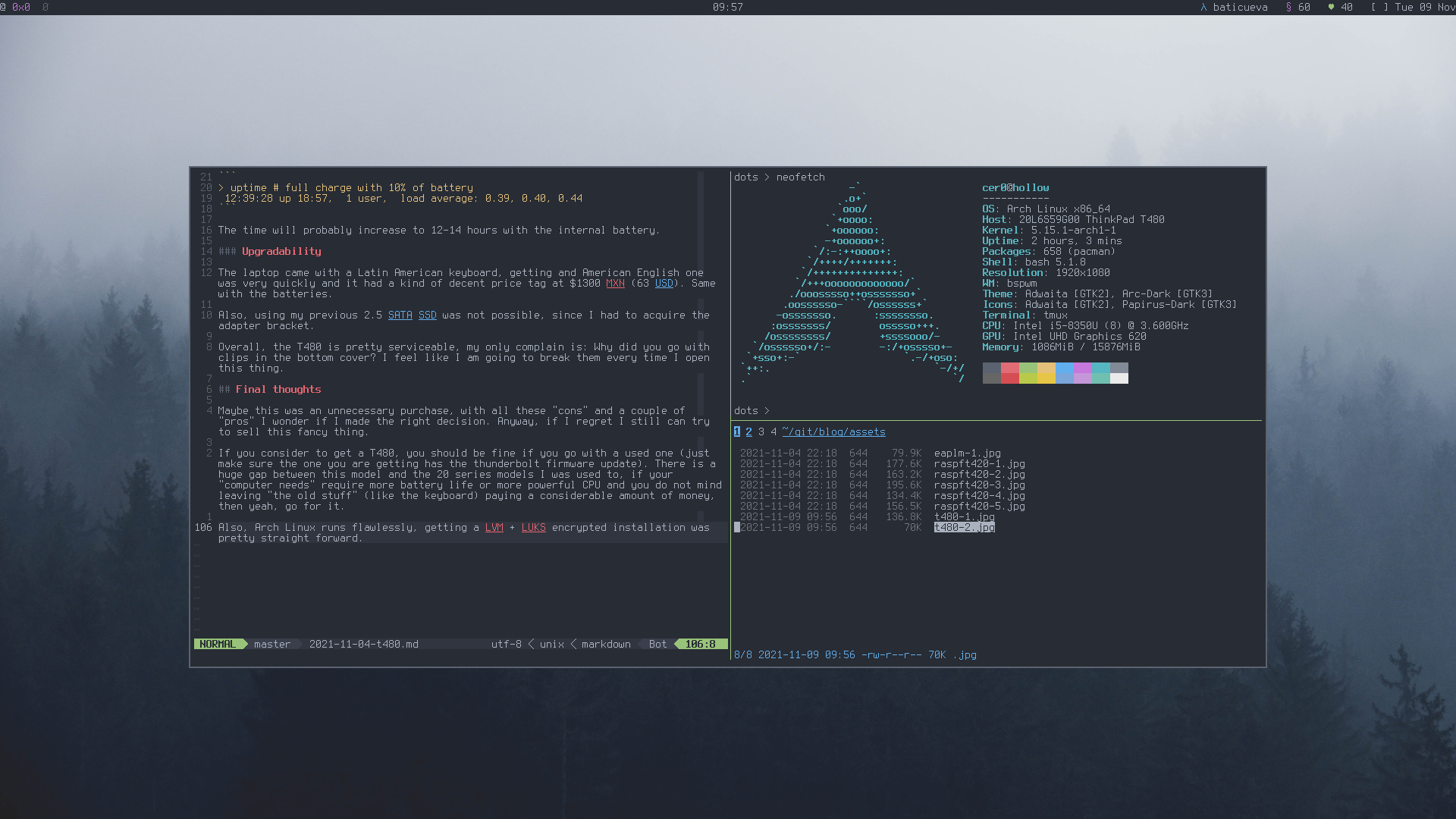The image size is (1456, 819).
Task: Click the green heart icon beside 40
Action: pyautogui.click(x=1331, y=7)
